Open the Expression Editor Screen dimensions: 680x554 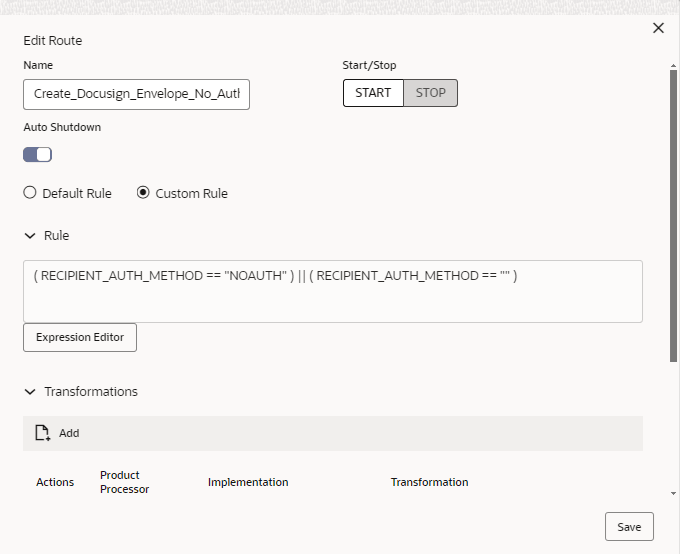[80, 338]
